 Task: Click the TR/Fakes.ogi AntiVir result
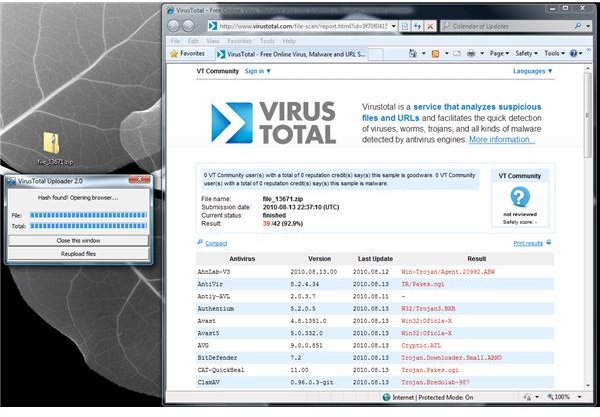click(x=422, y=284)
